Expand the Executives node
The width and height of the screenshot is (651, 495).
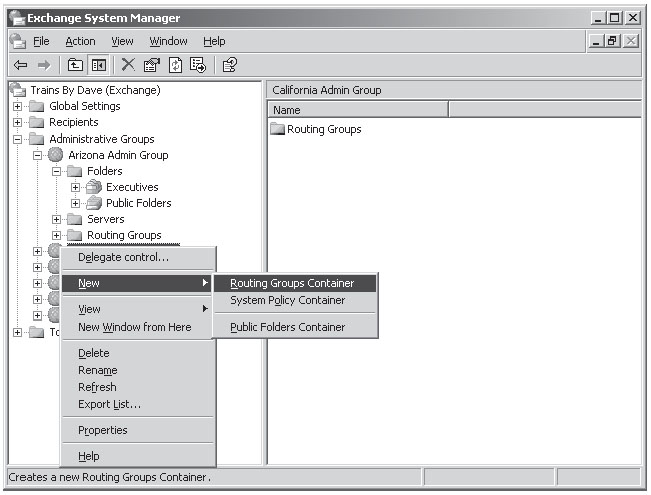click(x=76, y=187)
